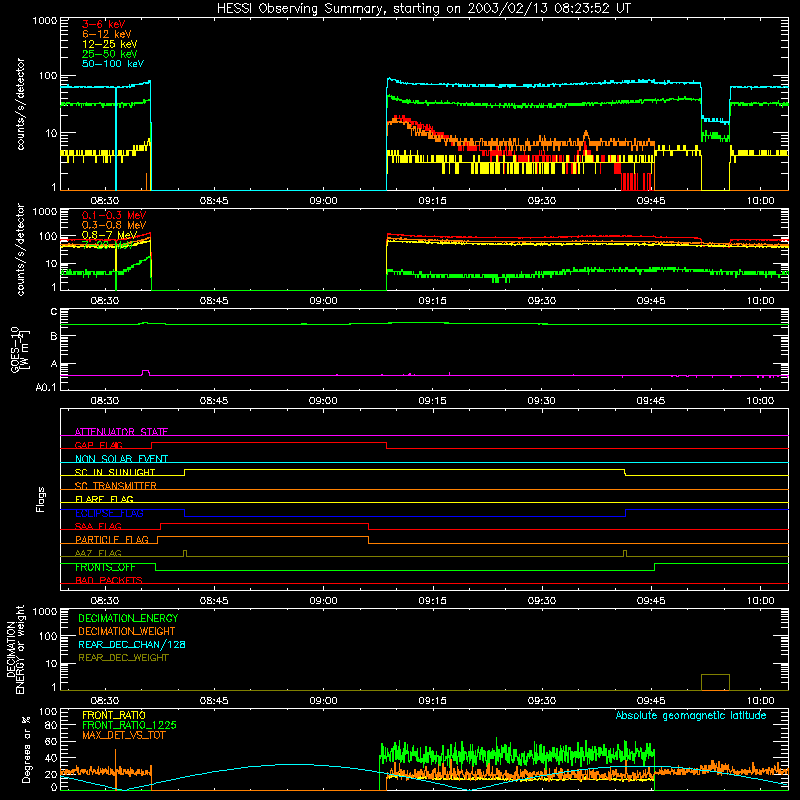Click the GOES-10 [W m-2] axis label

20,349
